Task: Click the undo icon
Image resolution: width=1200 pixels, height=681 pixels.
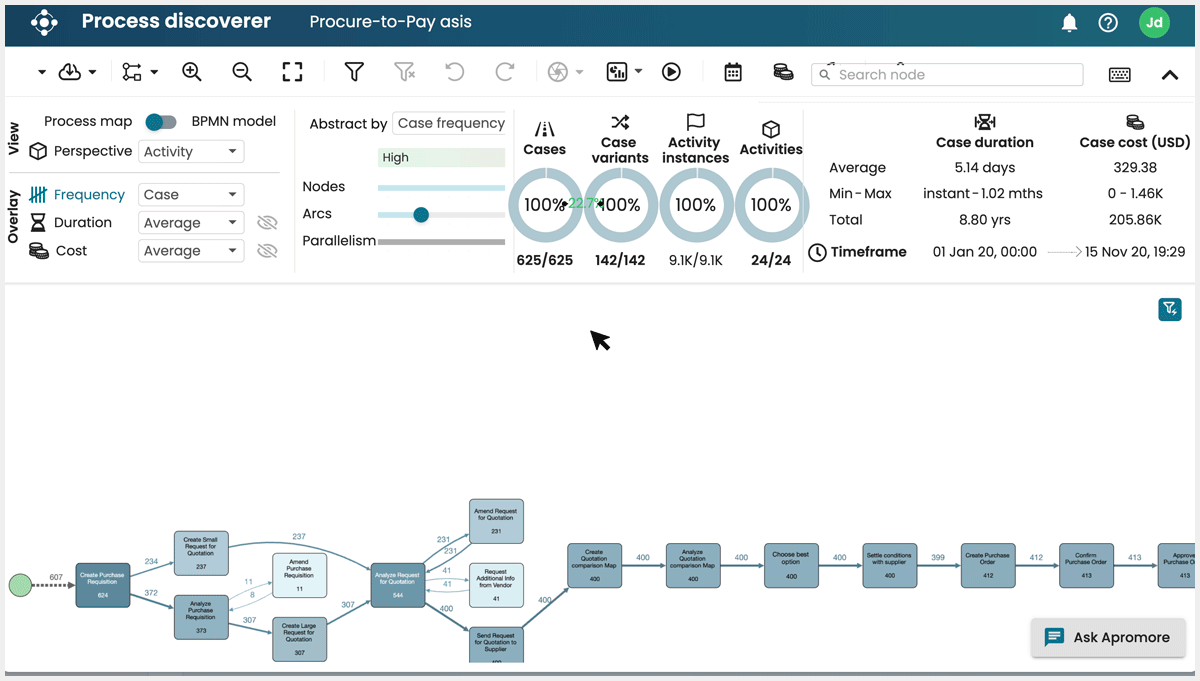Action: [x=454, y=71]
